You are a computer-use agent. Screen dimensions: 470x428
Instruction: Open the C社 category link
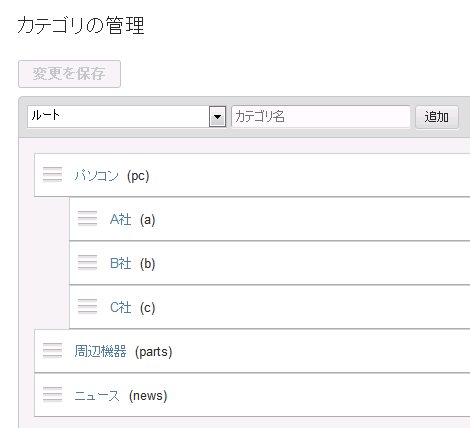pyautogui.click(x=120, y=308)
